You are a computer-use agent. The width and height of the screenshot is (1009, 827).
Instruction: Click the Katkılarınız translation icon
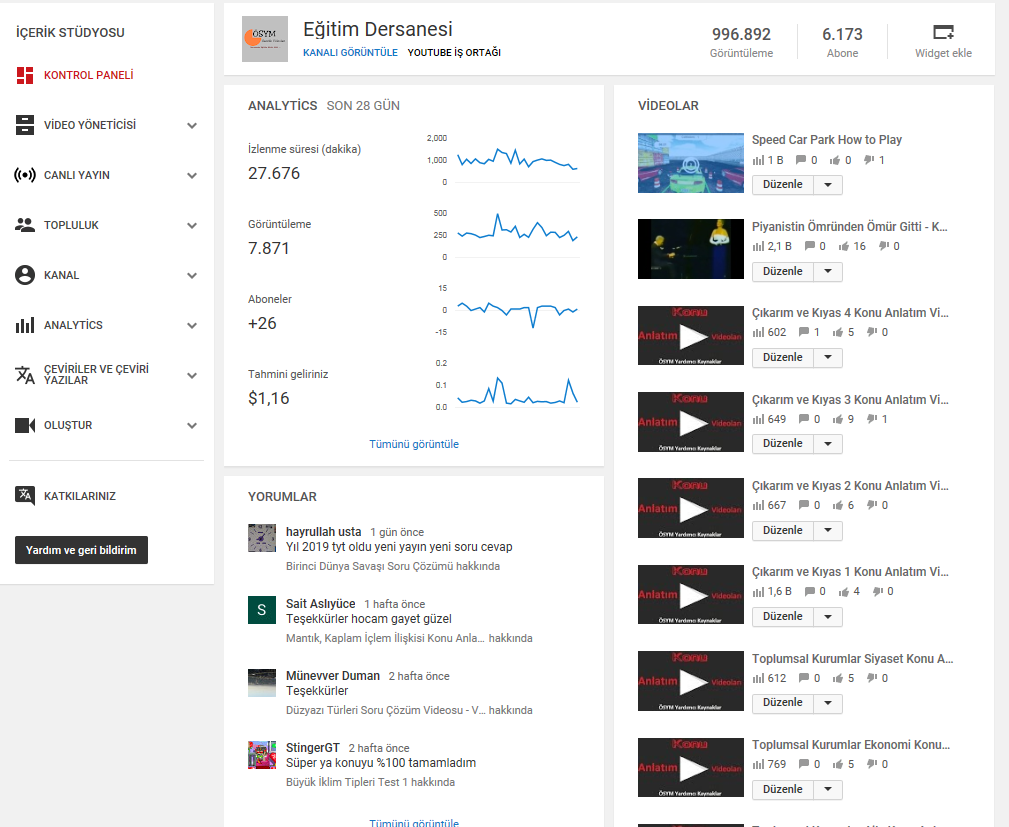pyautogui.click(x=24, y=496)
